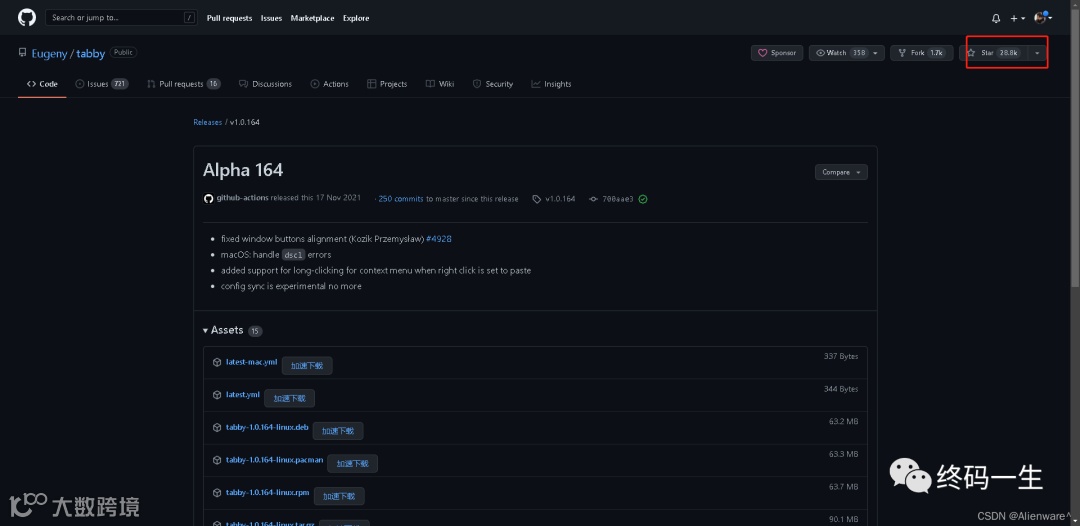The image size is (1080, 526).
Task: Open the Security tab
Action: pyautogui.click(x=492, y=84)
